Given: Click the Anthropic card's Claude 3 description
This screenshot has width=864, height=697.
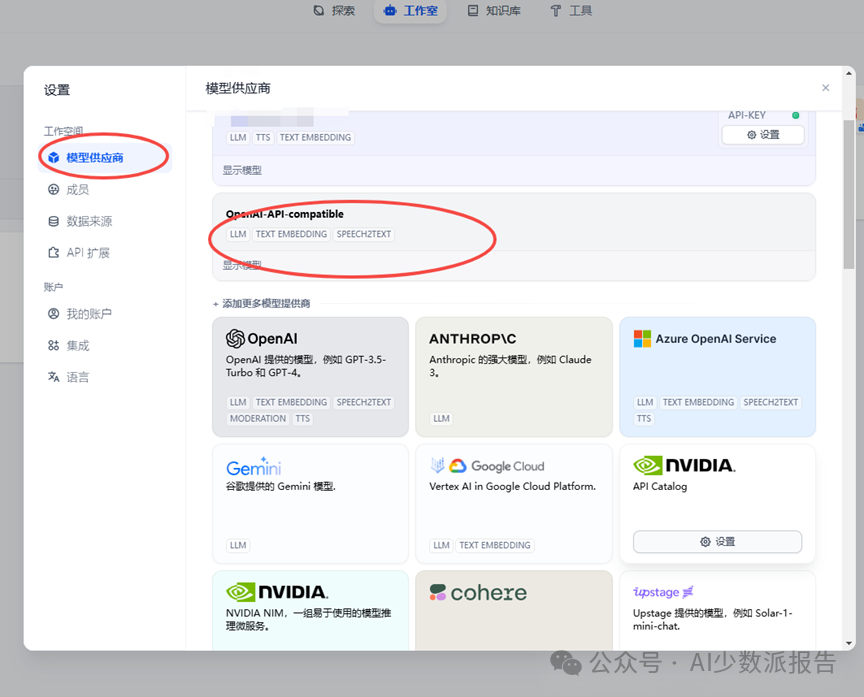Looking at the screenshot, I should coord(510,366).
